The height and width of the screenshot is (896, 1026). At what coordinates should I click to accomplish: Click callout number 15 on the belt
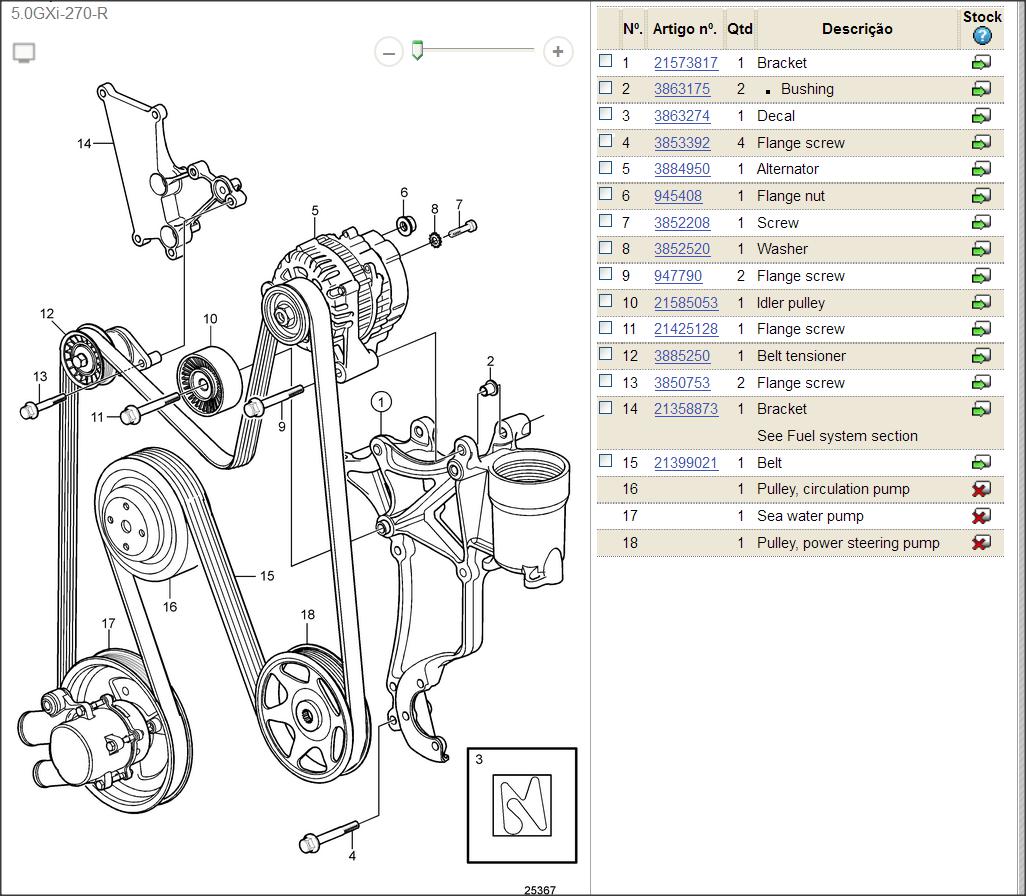click(267, 576)
